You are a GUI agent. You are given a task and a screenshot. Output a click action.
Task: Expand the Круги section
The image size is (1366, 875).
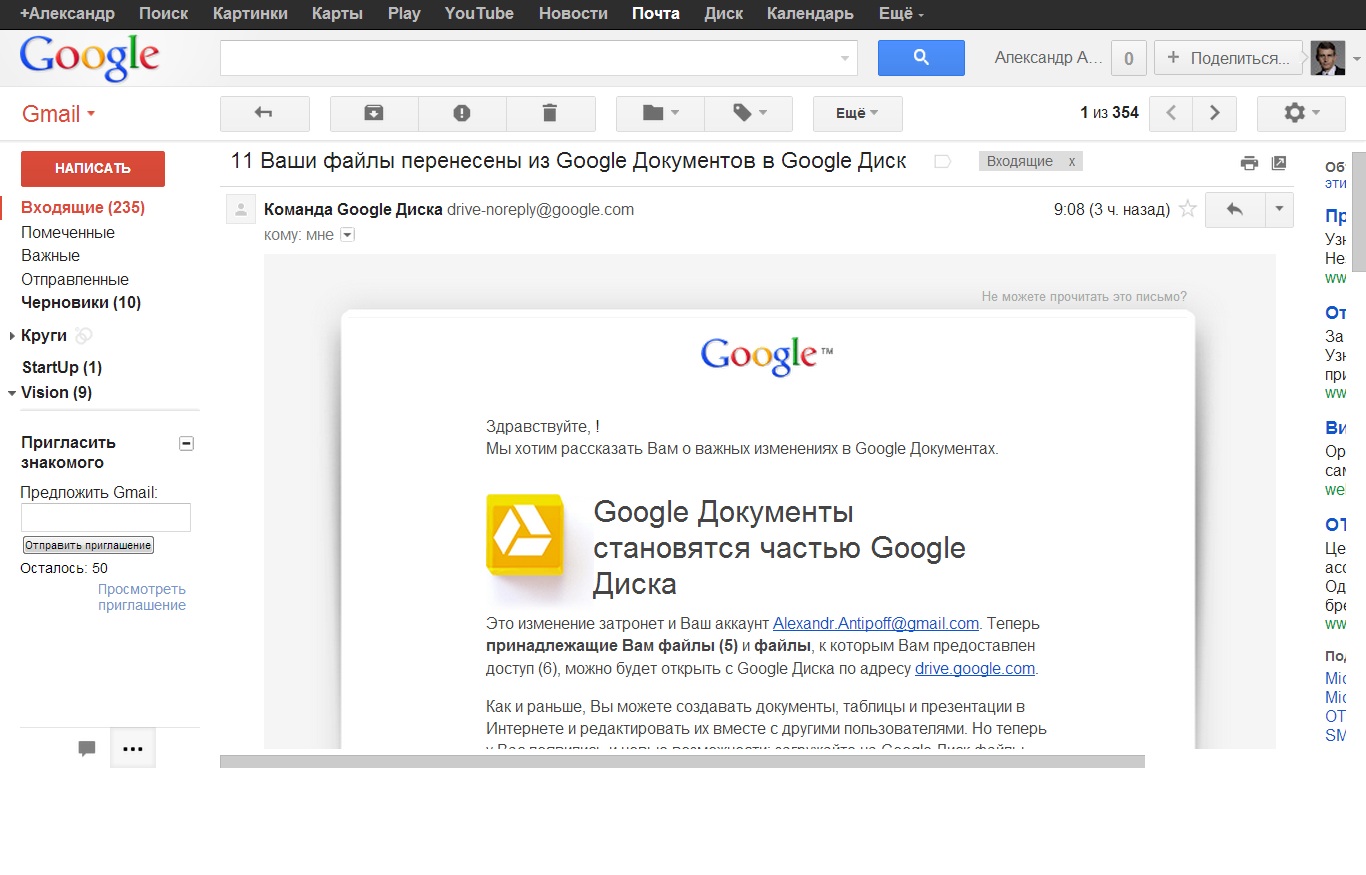pyautogui.click(x=12, y=336)
